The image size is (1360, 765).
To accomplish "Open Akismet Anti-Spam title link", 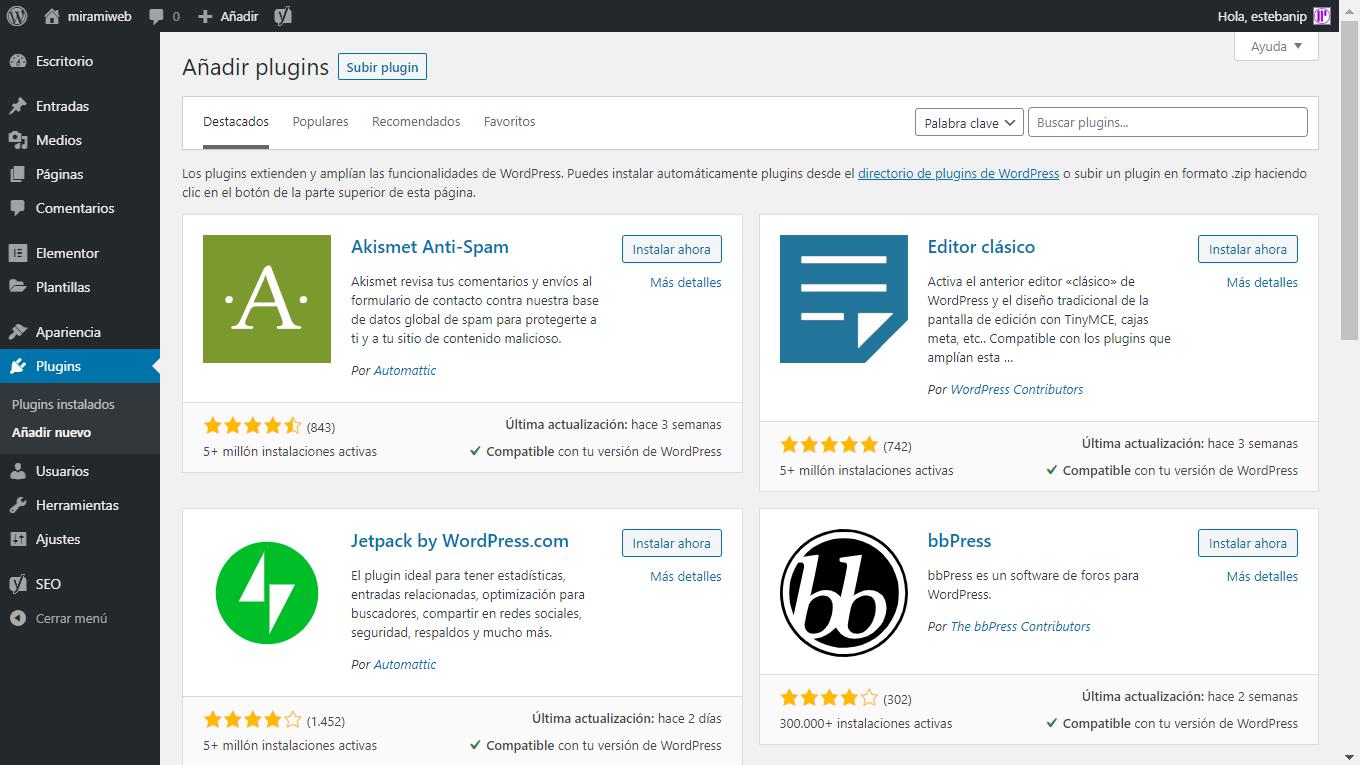I will pos(430,247).
